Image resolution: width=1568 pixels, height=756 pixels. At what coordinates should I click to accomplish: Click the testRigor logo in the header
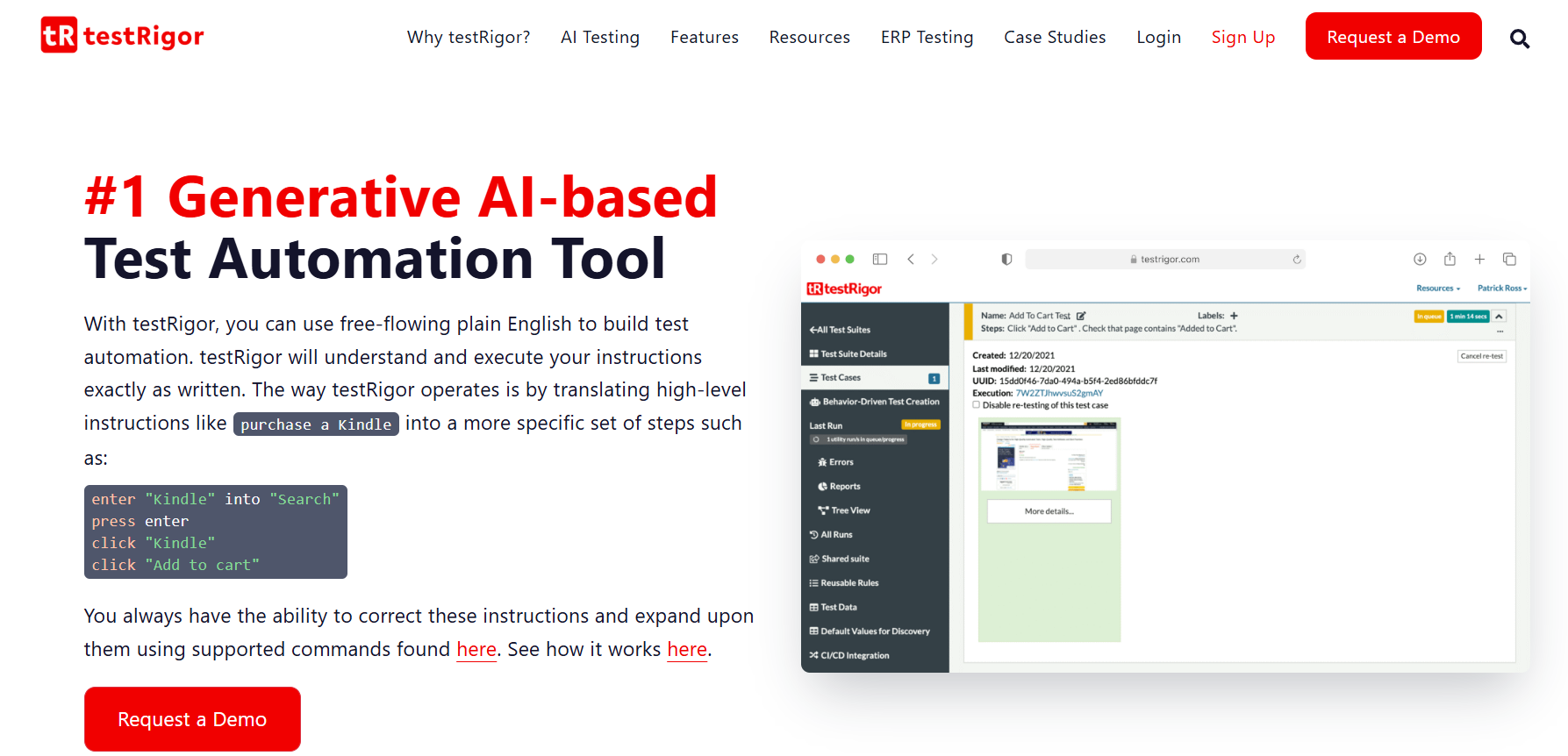[122, 36]
